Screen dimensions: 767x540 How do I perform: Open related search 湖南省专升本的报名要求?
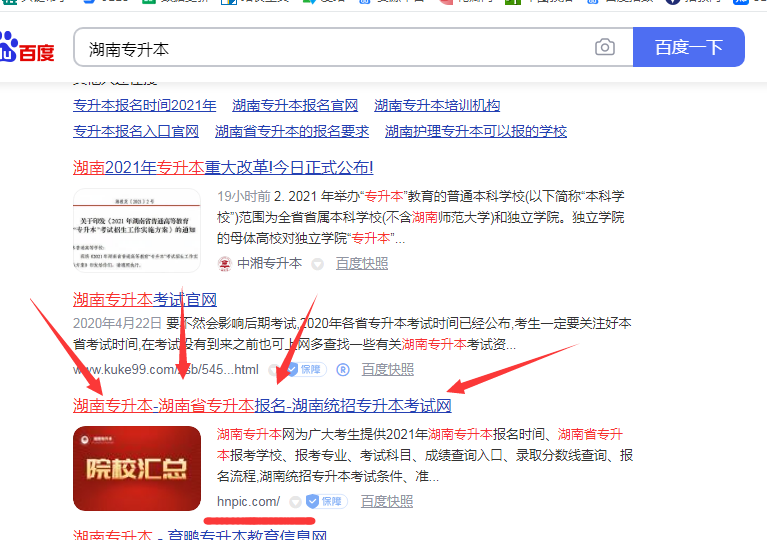pyautogui.click(x=292, y=131)
